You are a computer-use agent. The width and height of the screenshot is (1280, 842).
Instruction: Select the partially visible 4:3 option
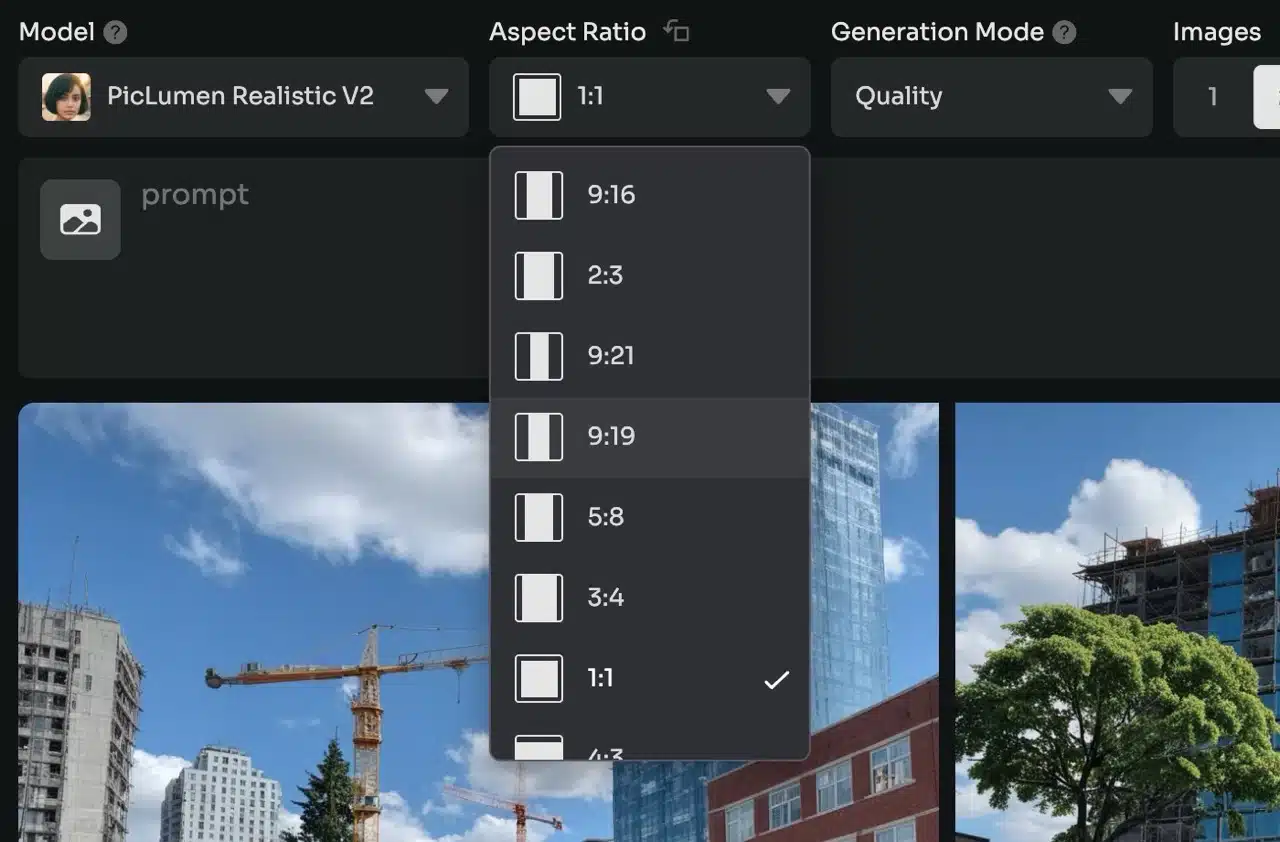click(x=650, y=748)
